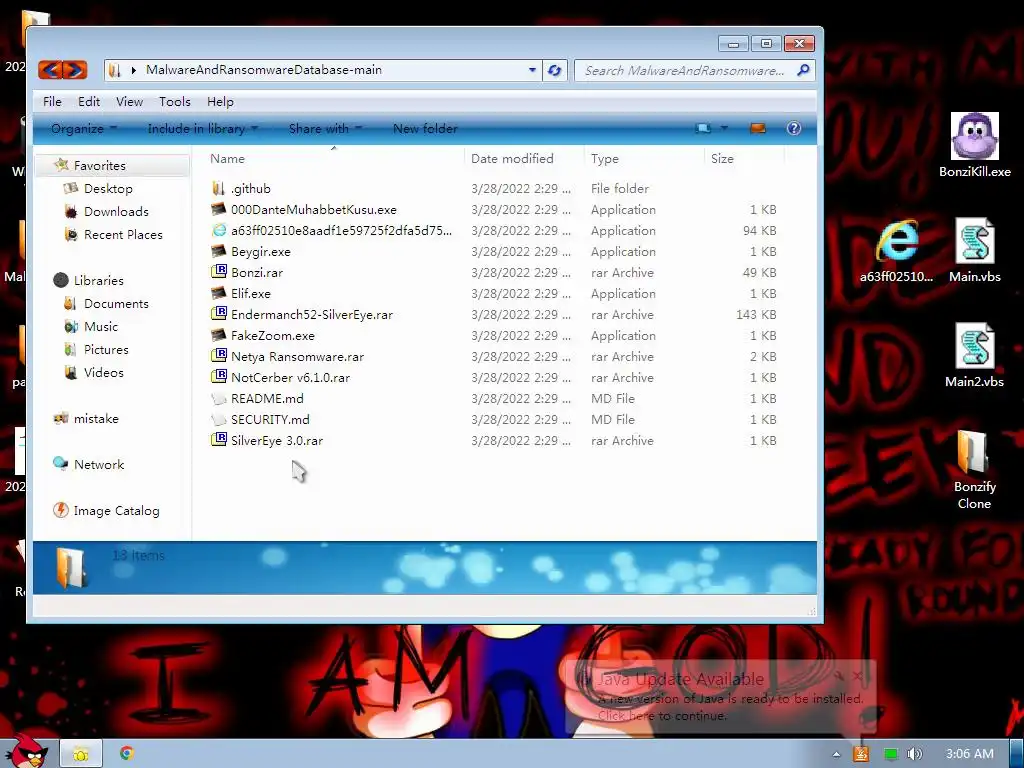Screen dimensions: 1024x768
Task: Sort by the Size column header
Action: (x=744, y=159)
